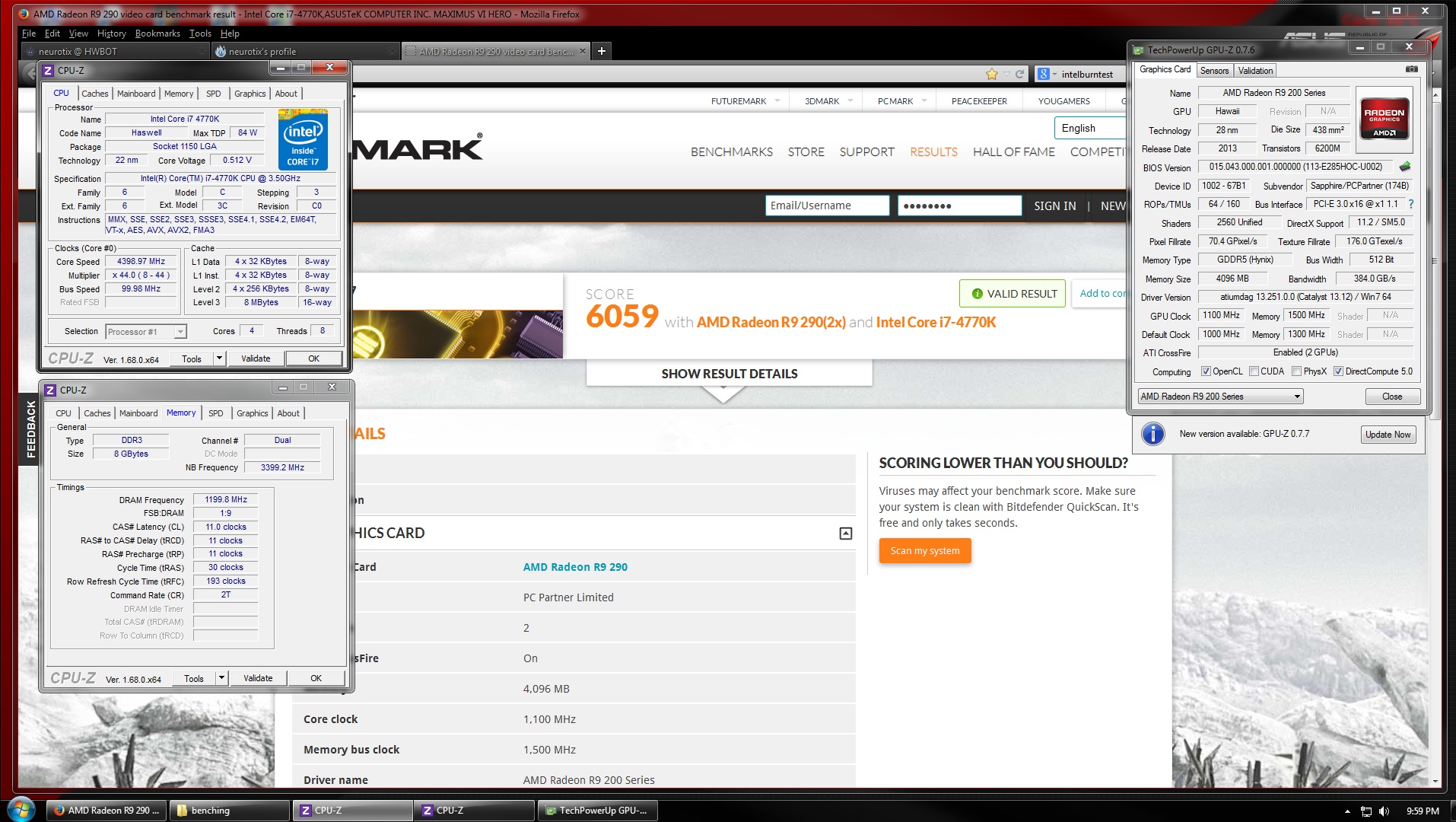Click the SIGN IN link

point(1054,205)
